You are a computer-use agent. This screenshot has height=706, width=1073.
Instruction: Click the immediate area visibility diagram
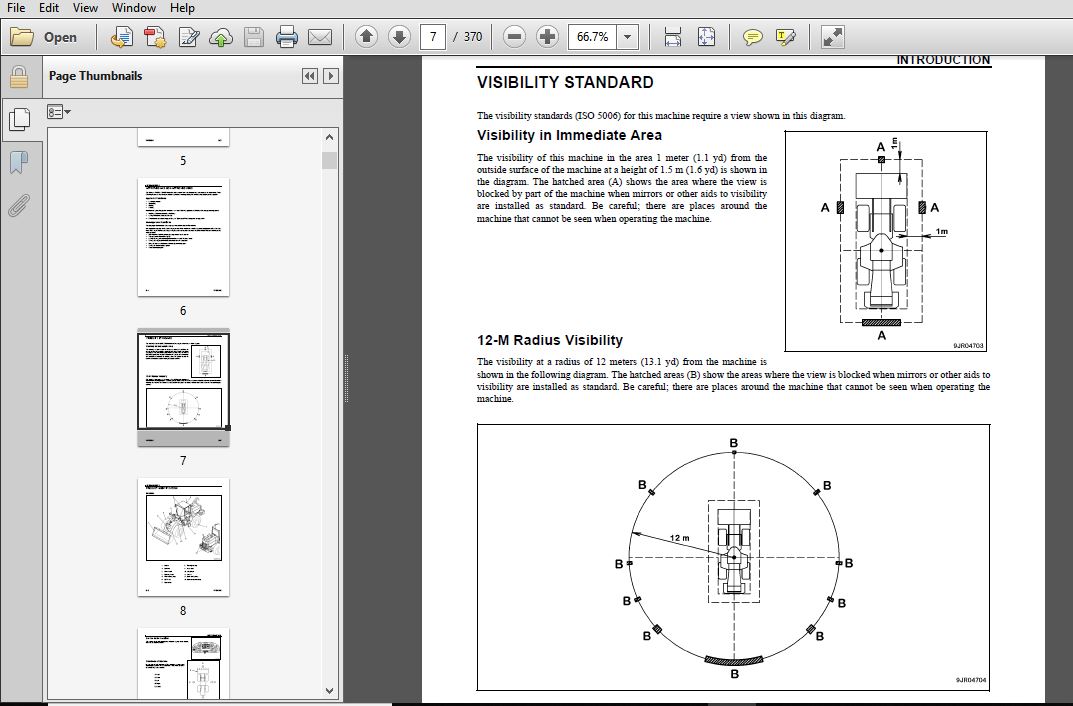[885, 241]
